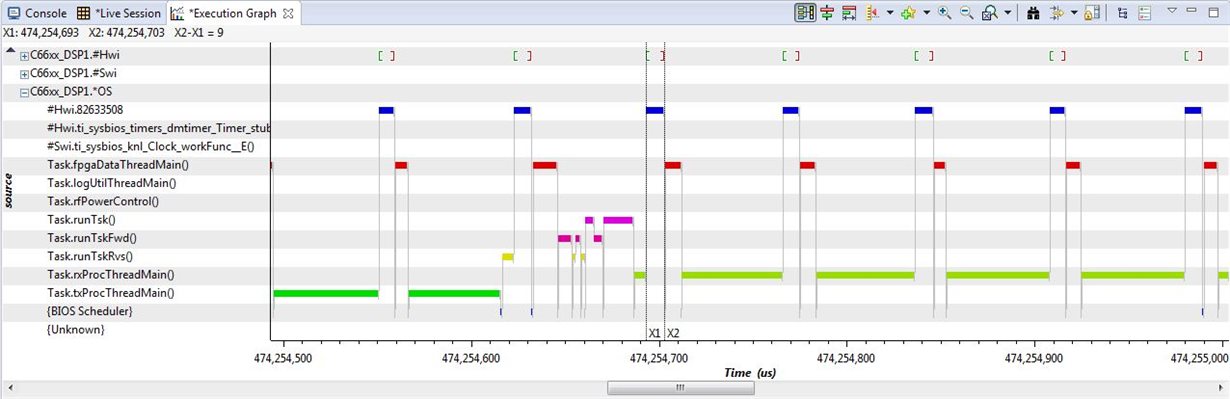Click the legend list icon
Image resolution: width=1230 pixels, height=399 pixels.
point(1145,13)
